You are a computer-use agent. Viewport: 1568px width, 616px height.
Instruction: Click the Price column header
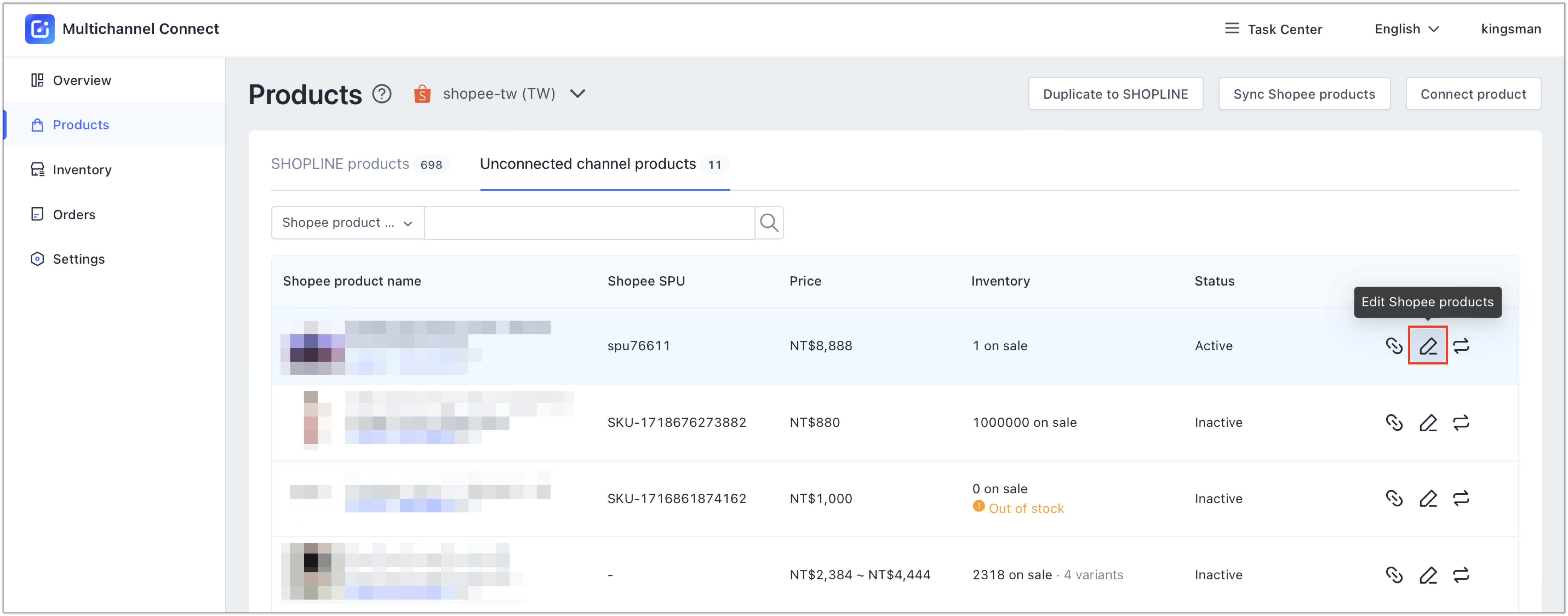tap(805, 281)
